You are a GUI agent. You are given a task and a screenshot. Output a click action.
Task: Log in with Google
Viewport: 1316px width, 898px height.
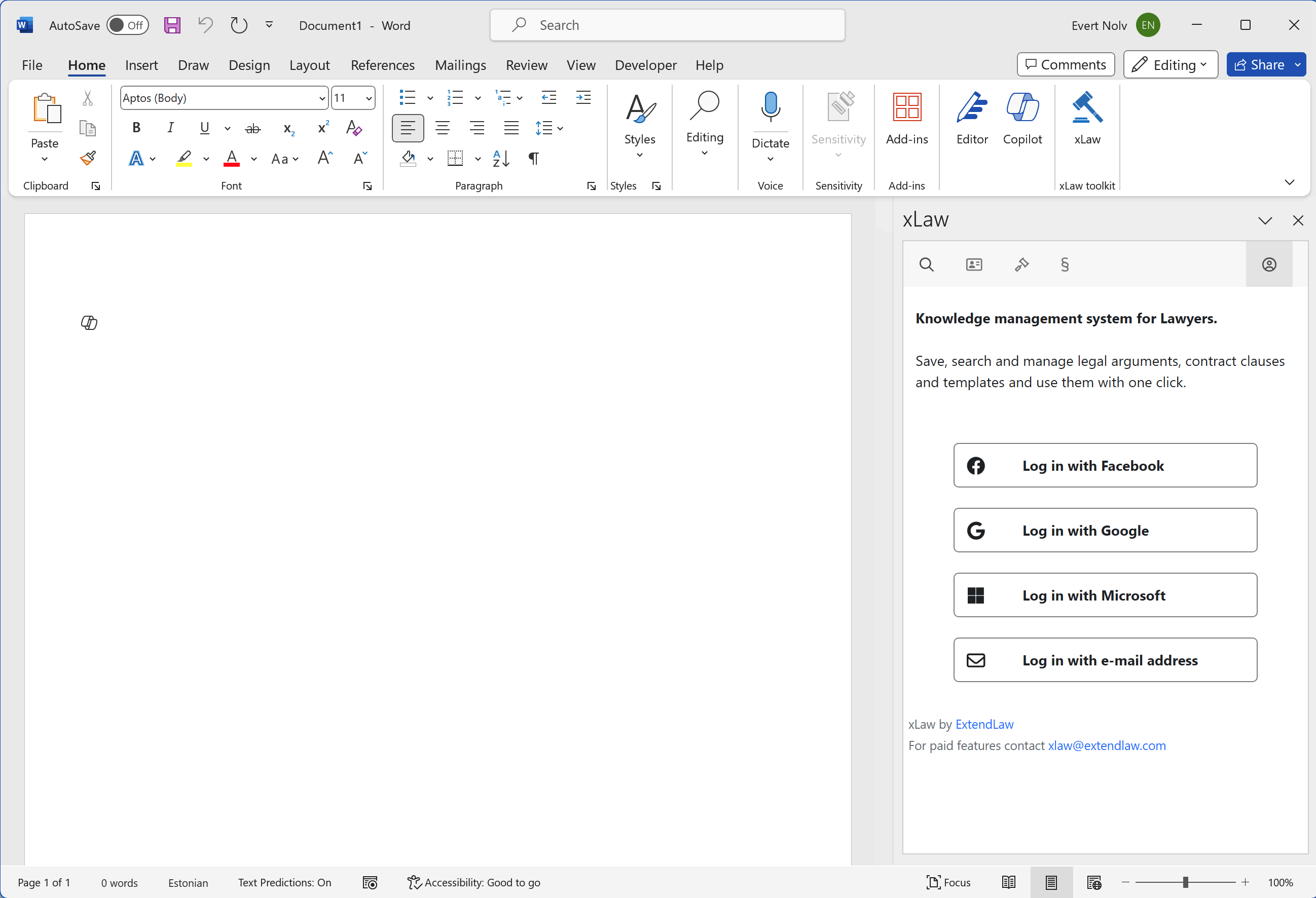[1104, 531]
